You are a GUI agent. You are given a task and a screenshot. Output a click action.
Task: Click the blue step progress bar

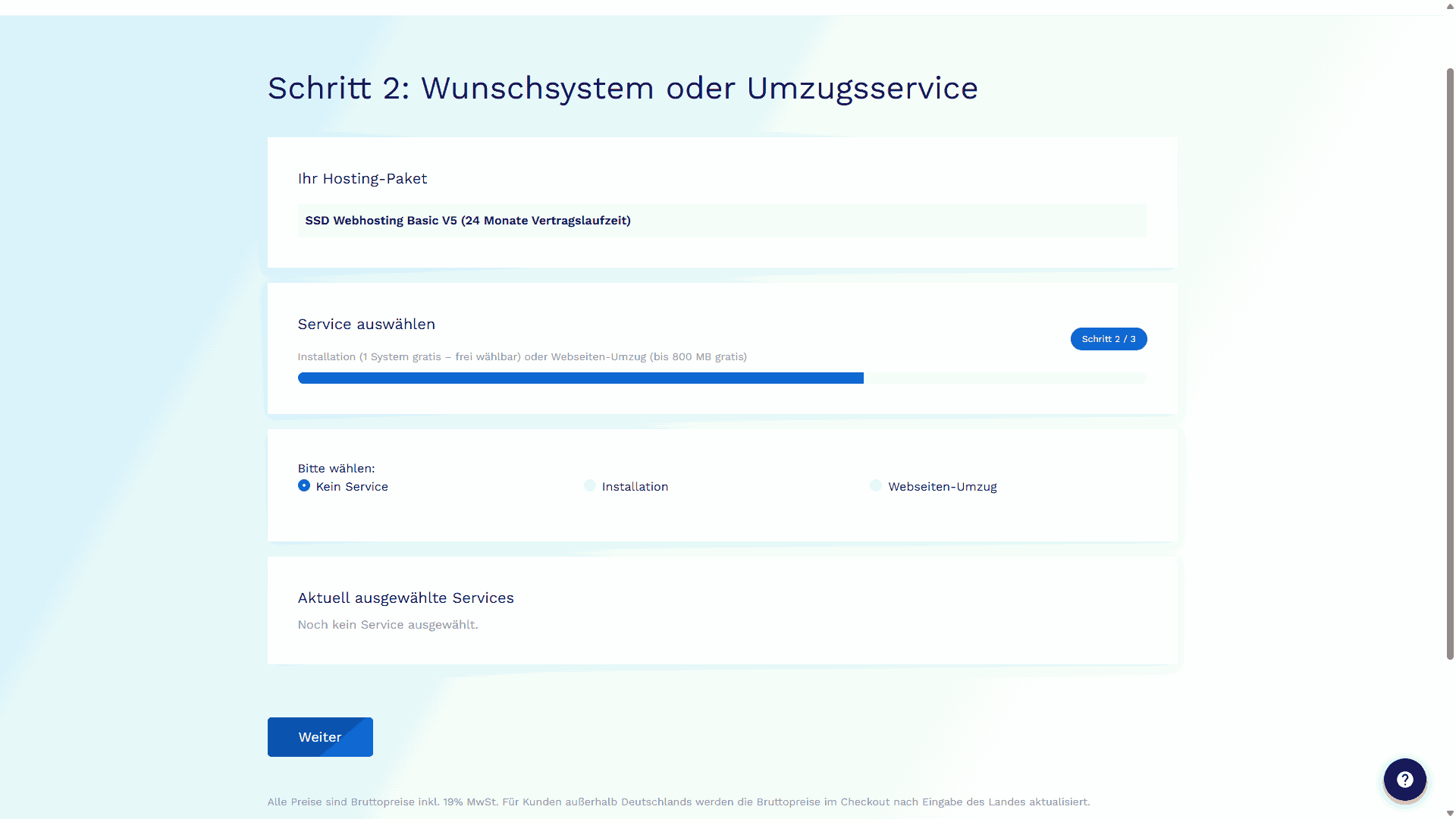coord(722,378)
